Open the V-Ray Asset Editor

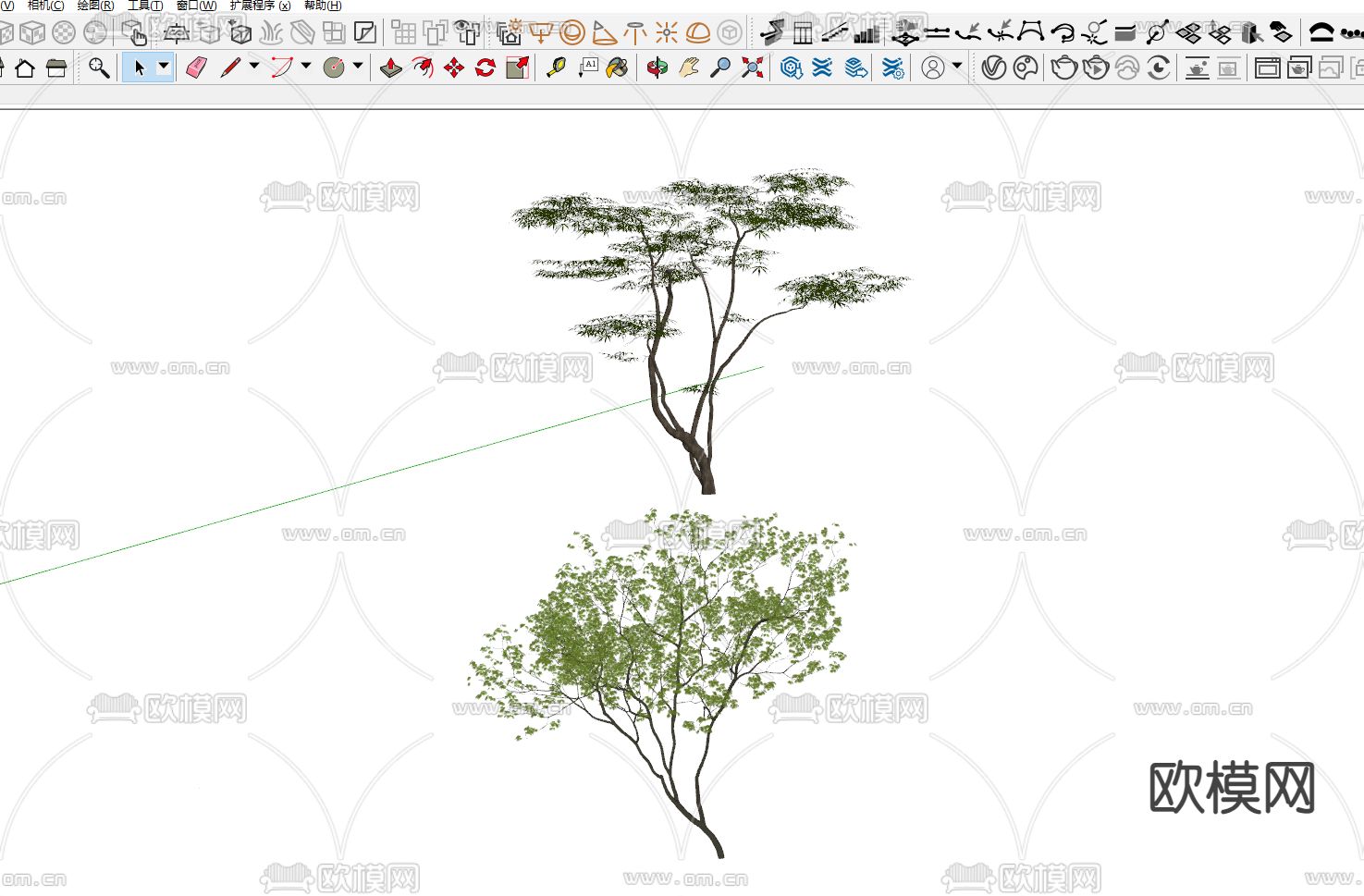[x=994, y=68]
